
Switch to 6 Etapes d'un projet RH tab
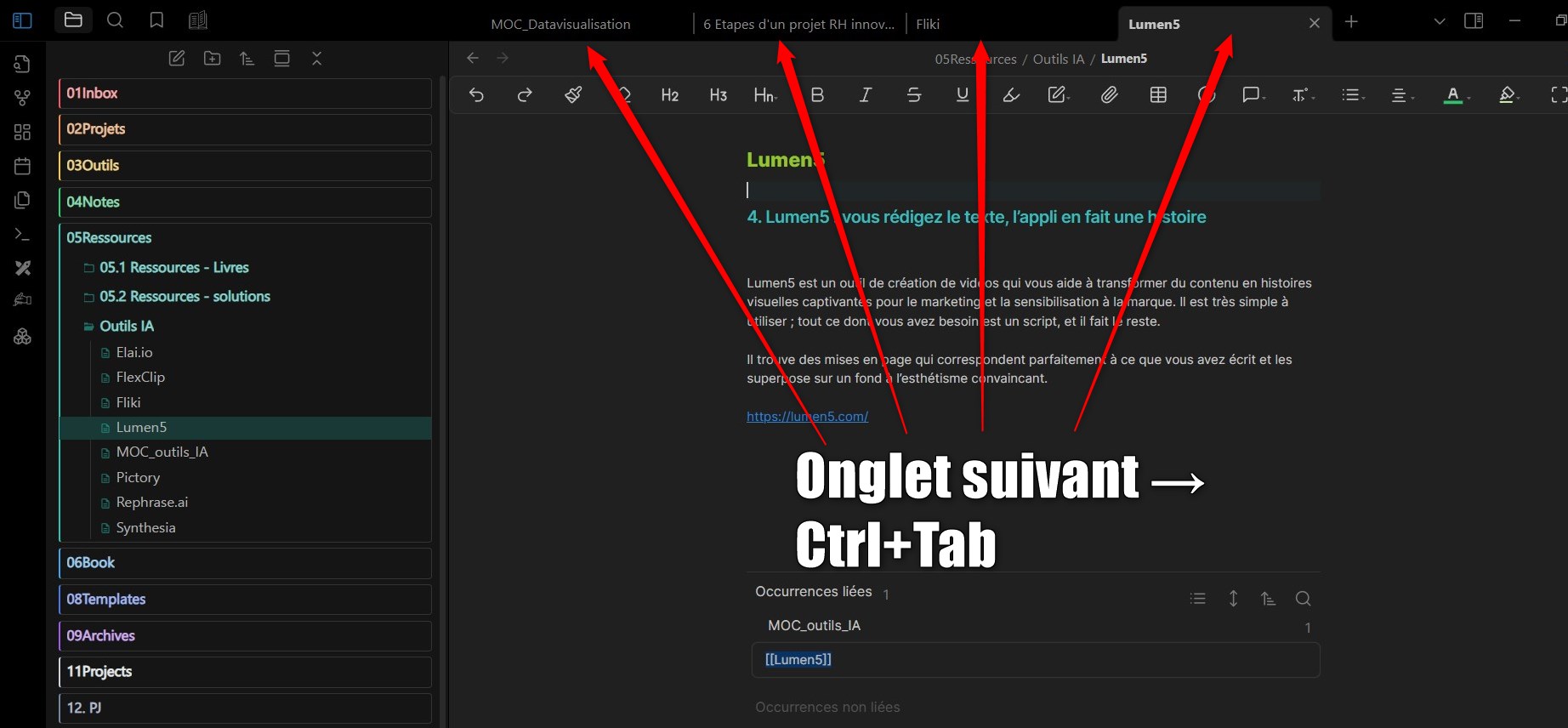point(798,24)
